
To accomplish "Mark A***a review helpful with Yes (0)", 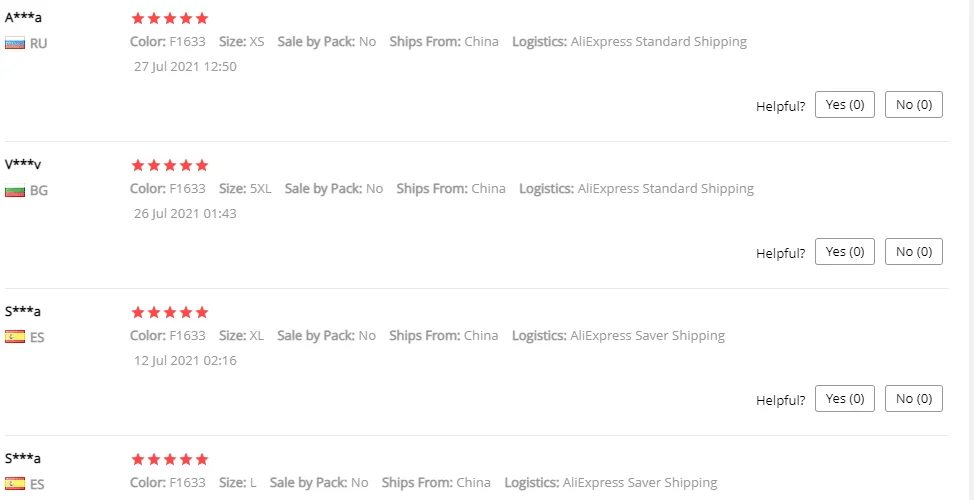I will tap(844, 105).
